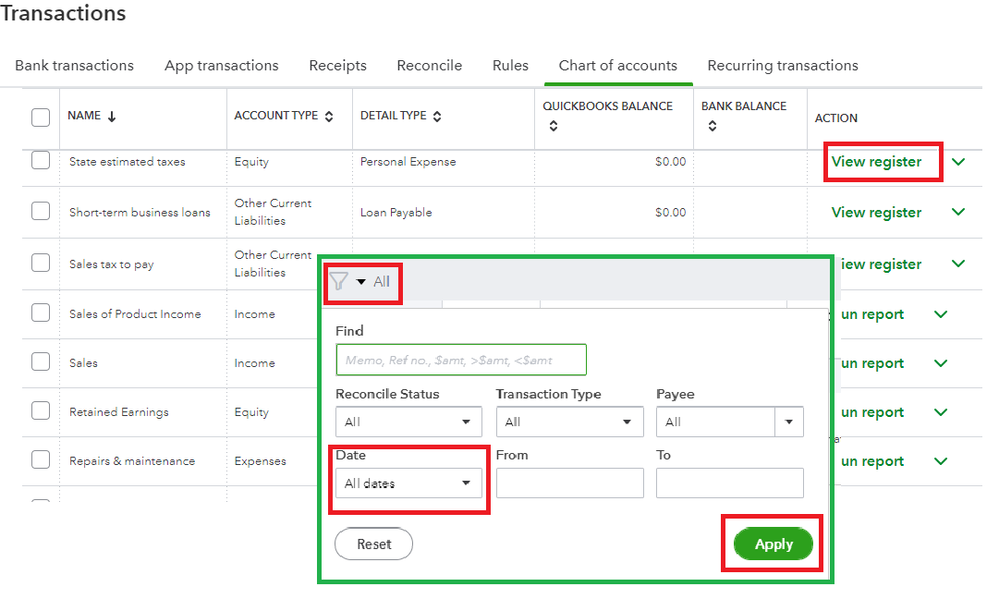Sort by Bank Balance arrows
The width and height of the screenshot is (999, 613).
pos(711,127)
